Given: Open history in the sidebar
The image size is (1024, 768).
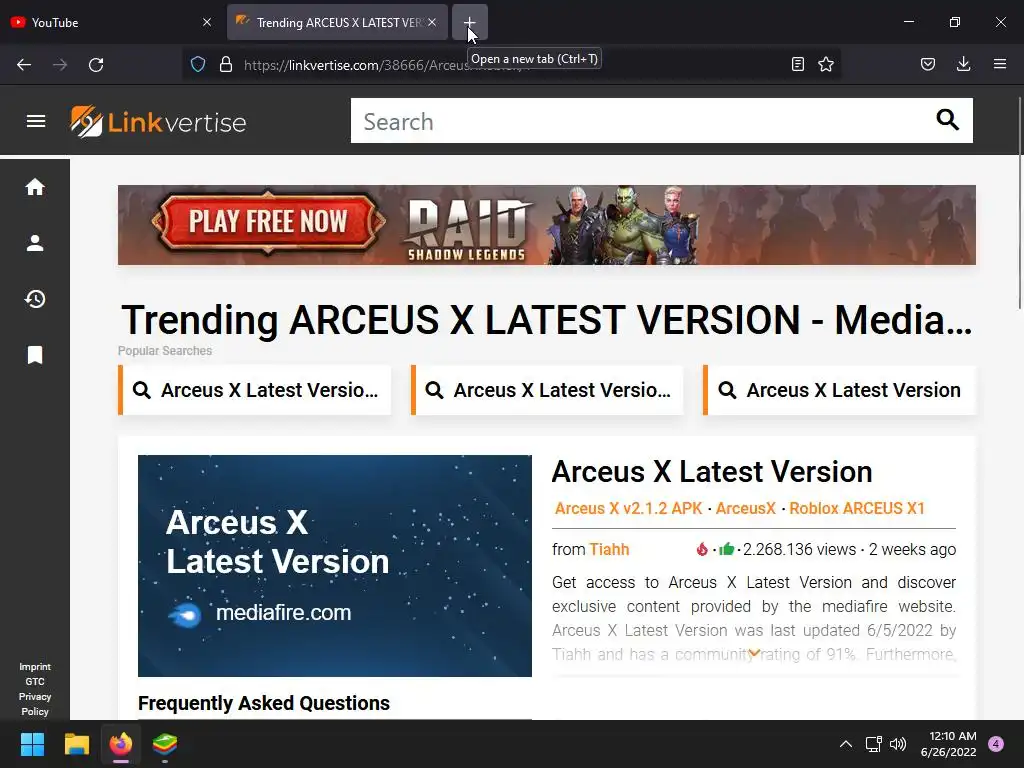Looking at the screenshot, I should pyautogui.click(x=35, y=299).
